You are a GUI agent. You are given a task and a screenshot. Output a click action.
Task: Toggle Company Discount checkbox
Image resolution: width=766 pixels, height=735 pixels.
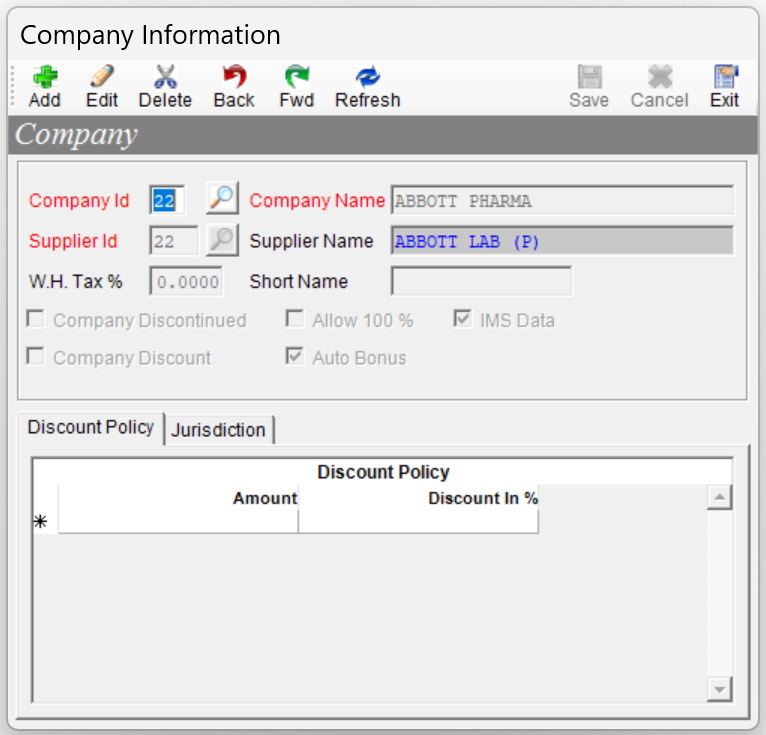(35, 356)
